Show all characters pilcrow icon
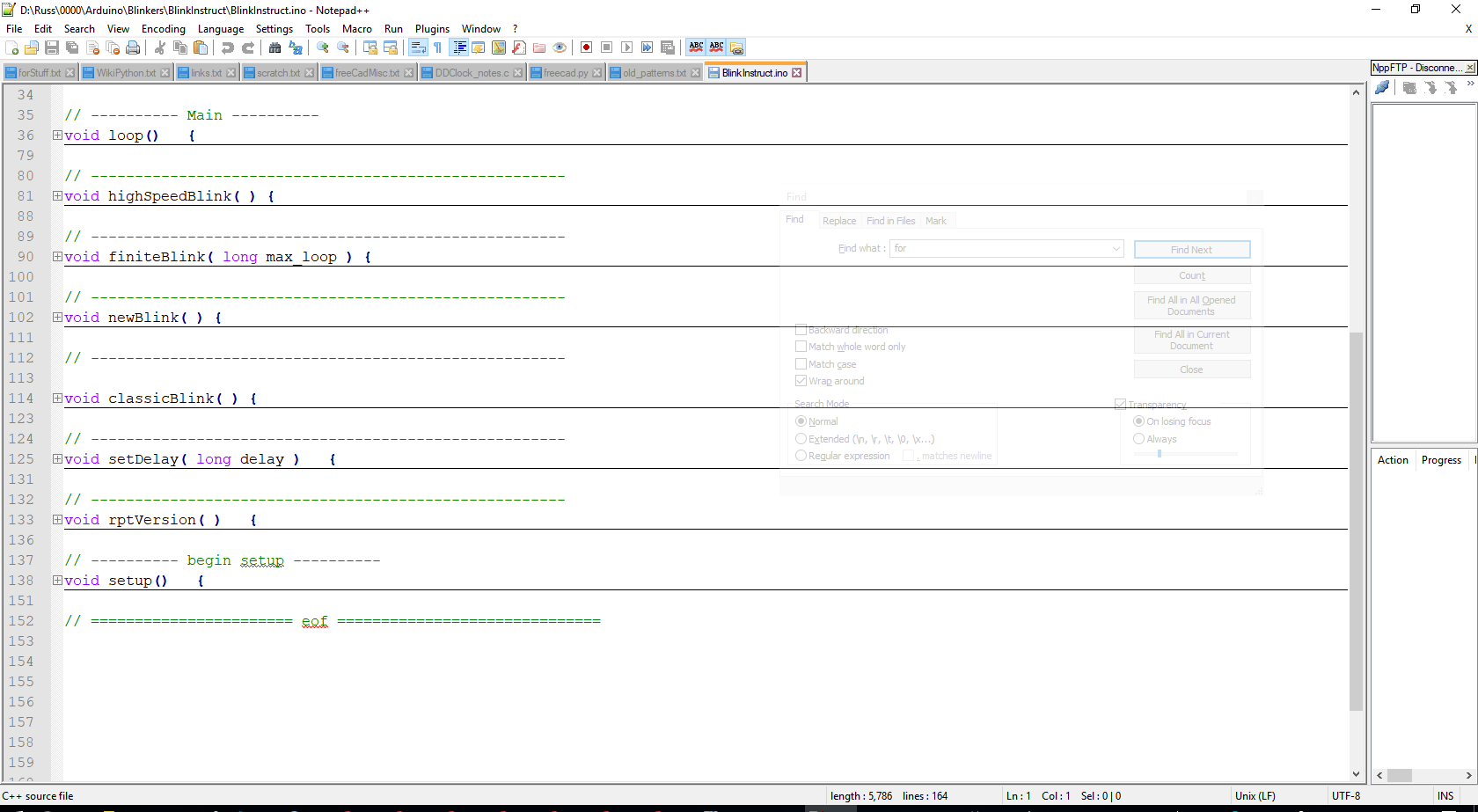 438,48
